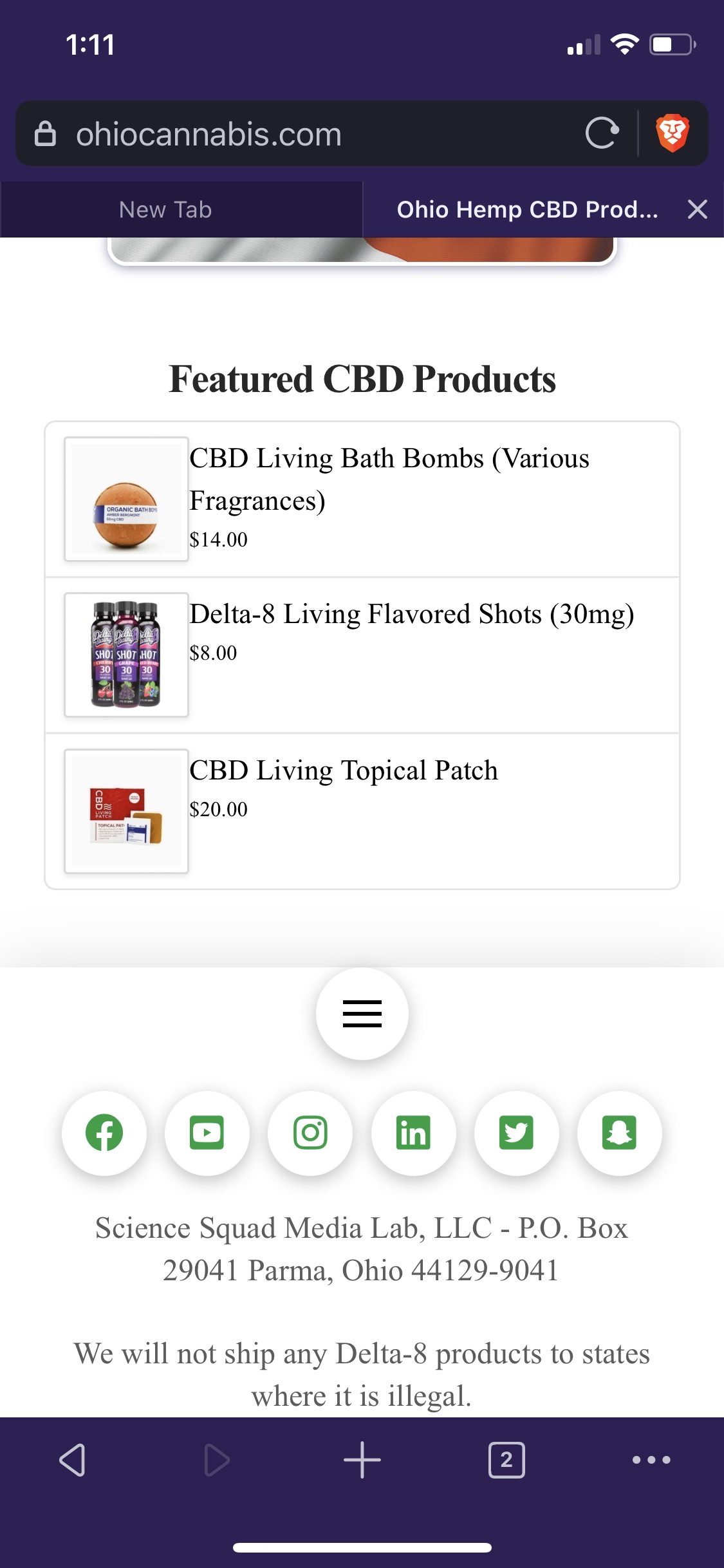Open the Instagram social link
Viewport: 724px width, 1568px height.
coord(310,1133)
